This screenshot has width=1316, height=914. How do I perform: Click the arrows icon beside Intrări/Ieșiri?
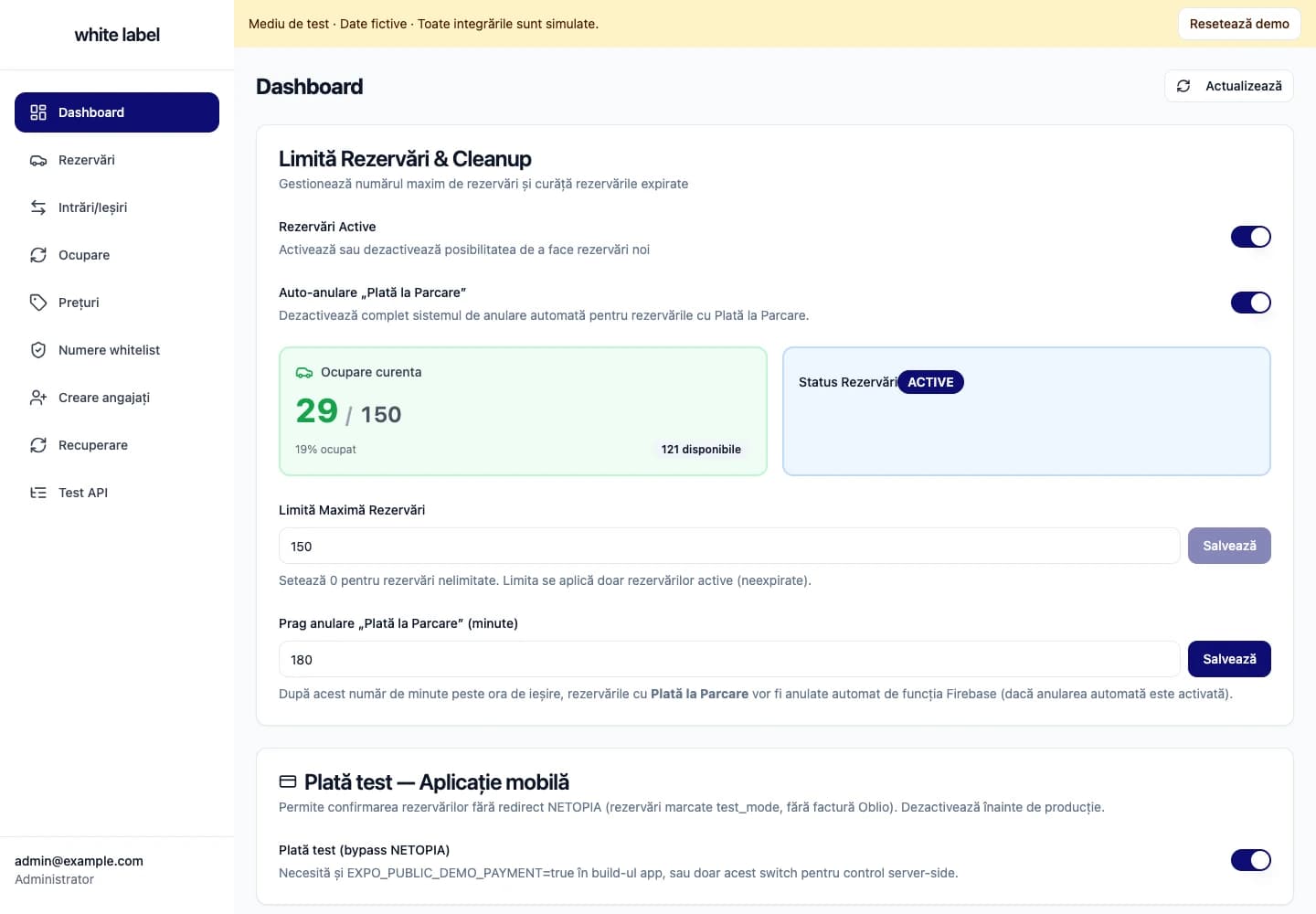click(38, 207)
